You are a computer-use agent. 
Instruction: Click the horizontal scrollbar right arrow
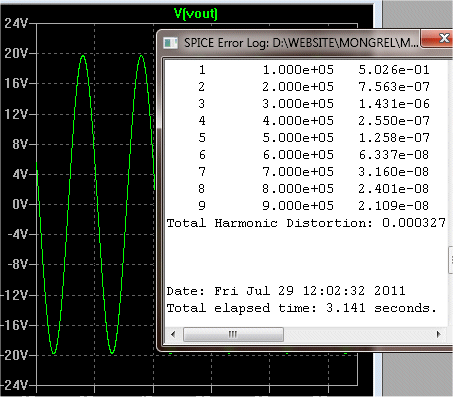439,334
